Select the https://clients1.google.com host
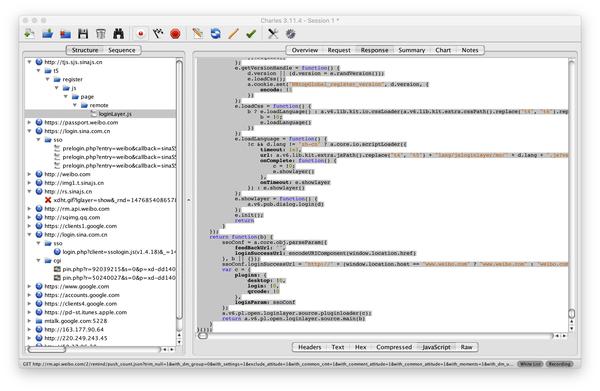This screenshot has width=600, height=391. click(x=80, y=226)
